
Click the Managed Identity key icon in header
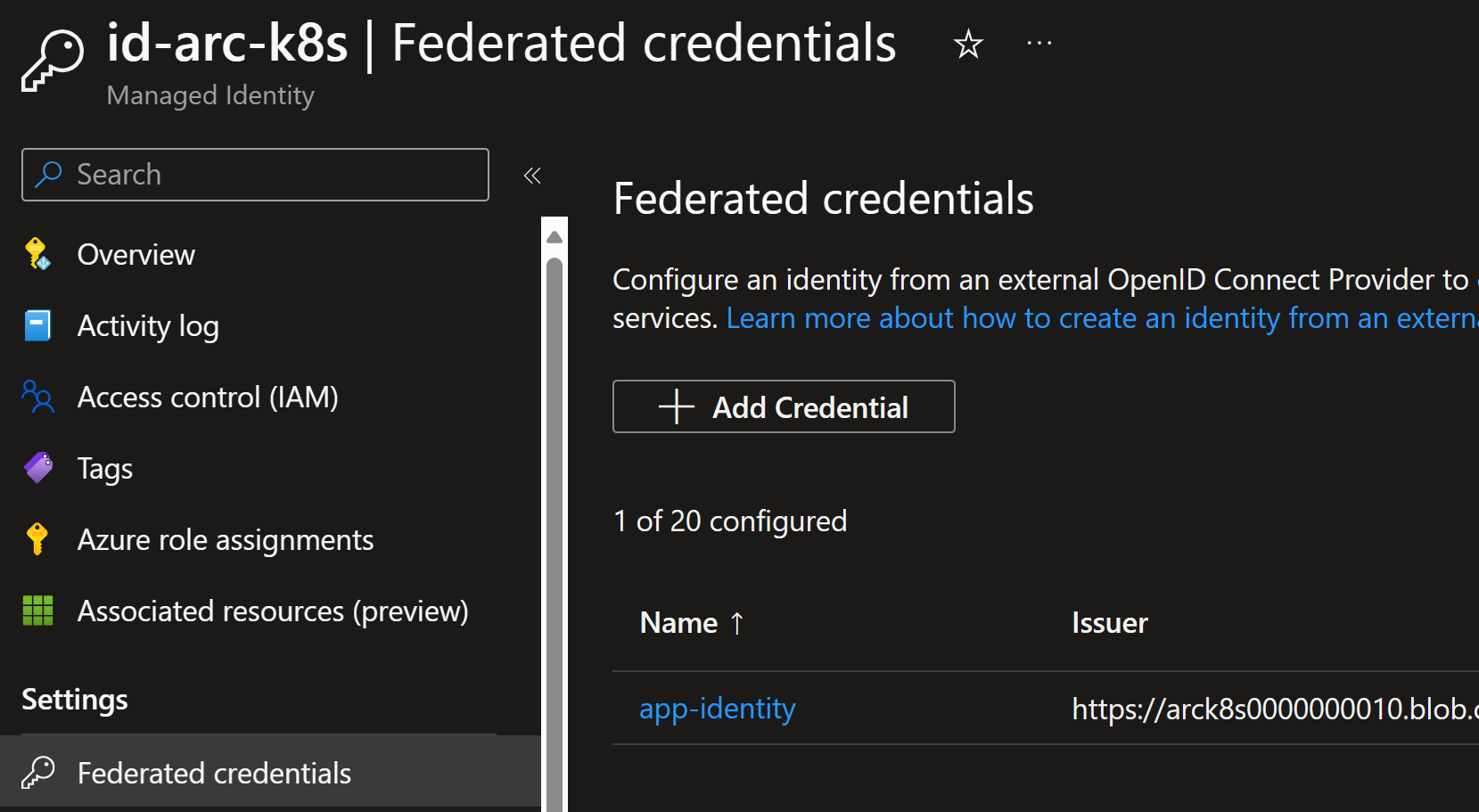[x=53, y=60]
